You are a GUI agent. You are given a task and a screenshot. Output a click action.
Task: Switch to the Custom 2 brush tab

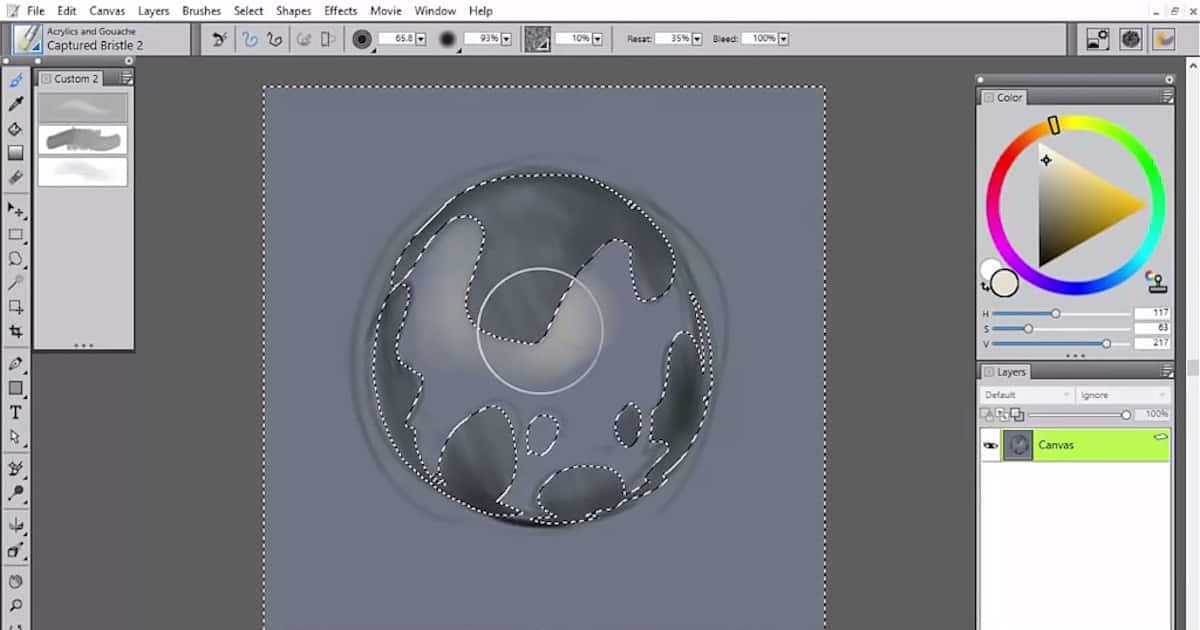pyautogui.click(x=74, y=78)
